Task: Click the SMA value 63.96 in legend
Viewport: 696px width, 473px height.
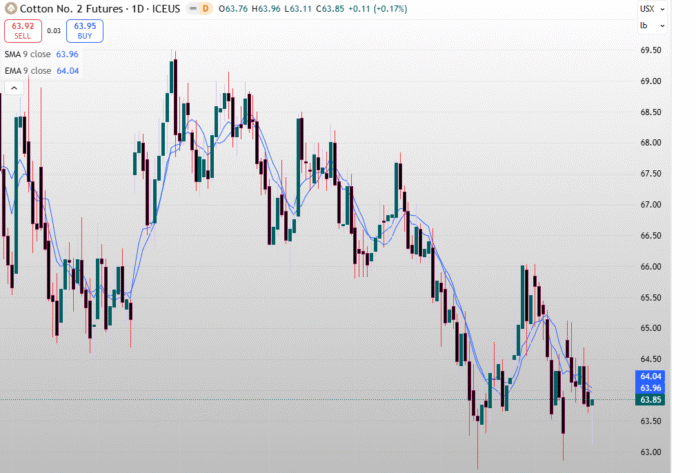Action: (x=68, y=54)
